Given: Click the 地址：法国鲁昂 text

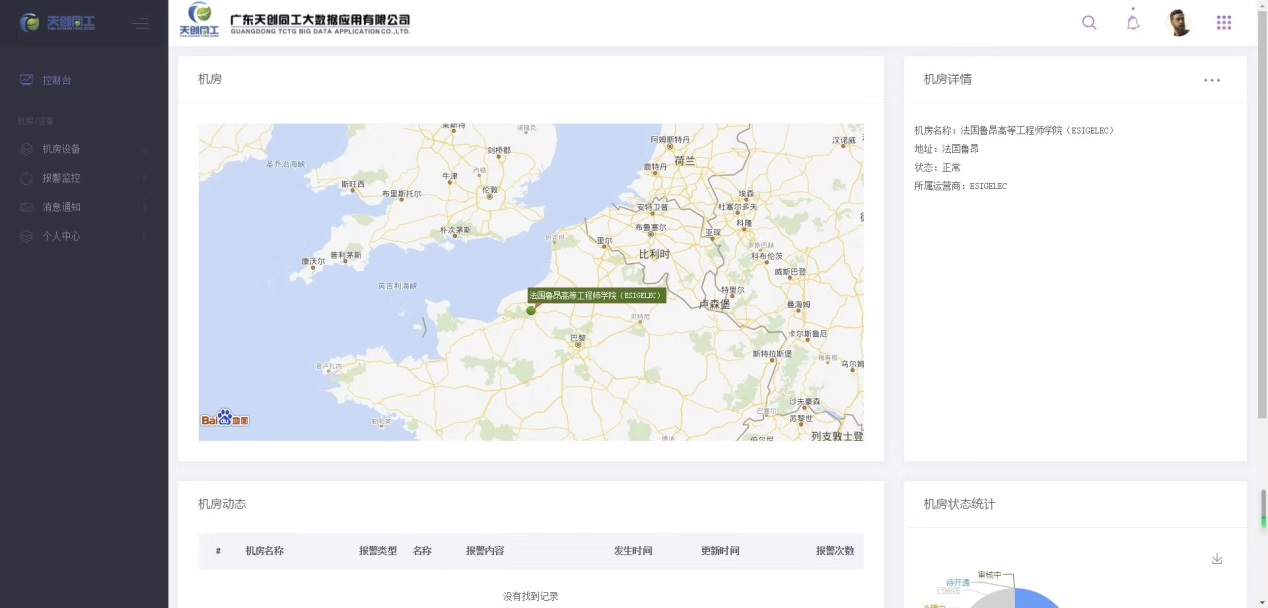Looking at the screenshot, I should pos(946,149).
